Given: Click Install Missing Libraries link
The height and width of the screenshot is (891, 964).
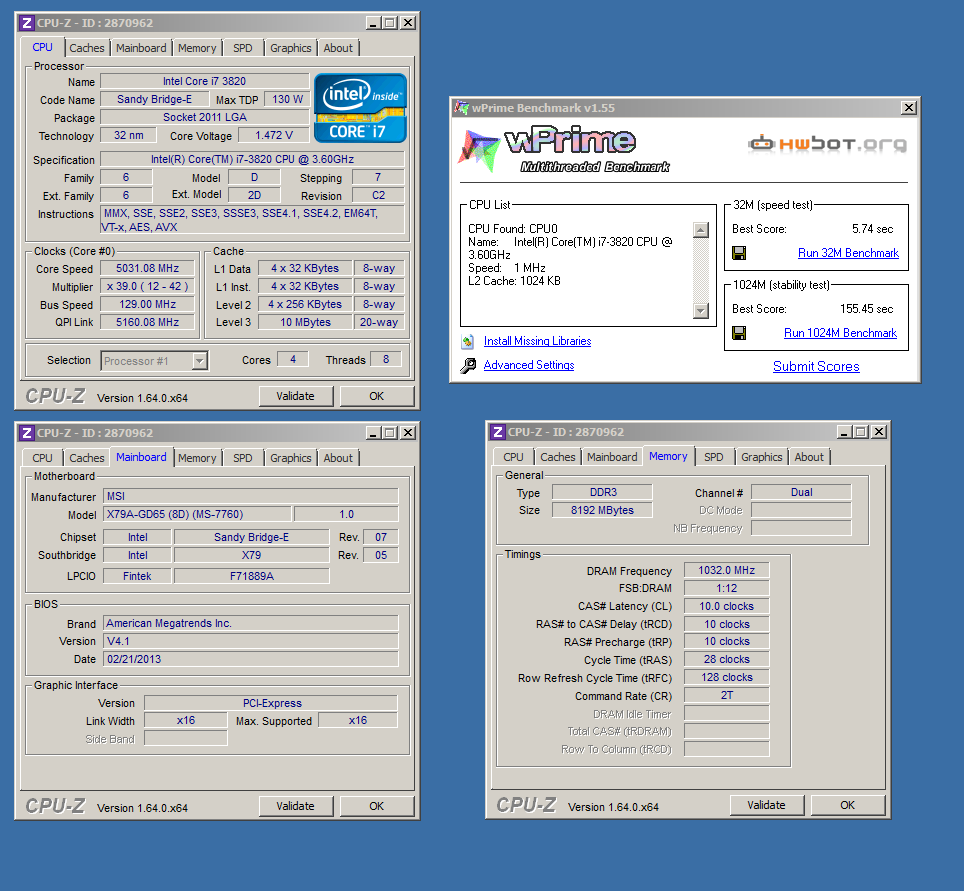Looking at the screenshot, I should pos(537,341).
